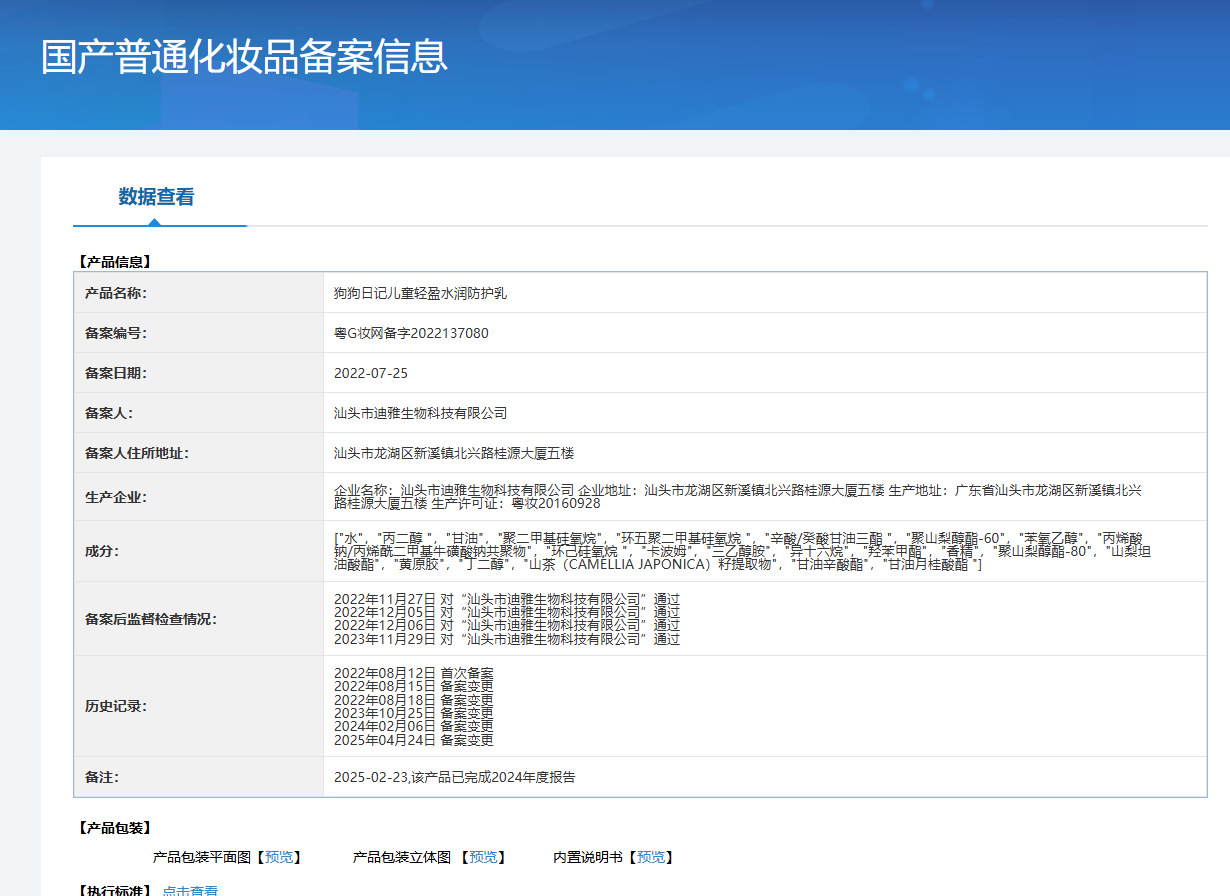Click the page title 国产普通化妆品备案信息
1230x896 pixels.
[244, 57]
